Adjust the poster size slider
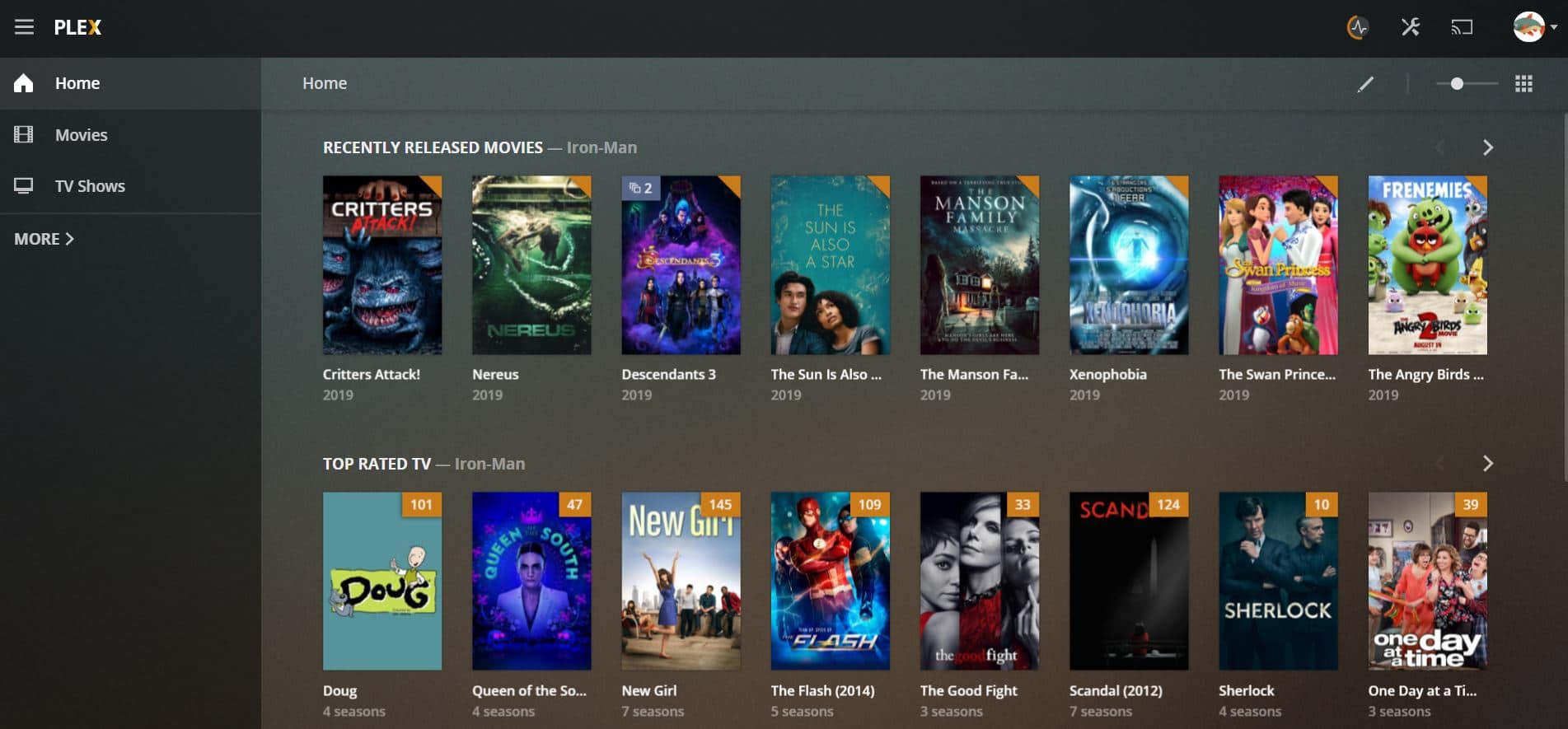1568x729 pixels. tap(1467, 84)
